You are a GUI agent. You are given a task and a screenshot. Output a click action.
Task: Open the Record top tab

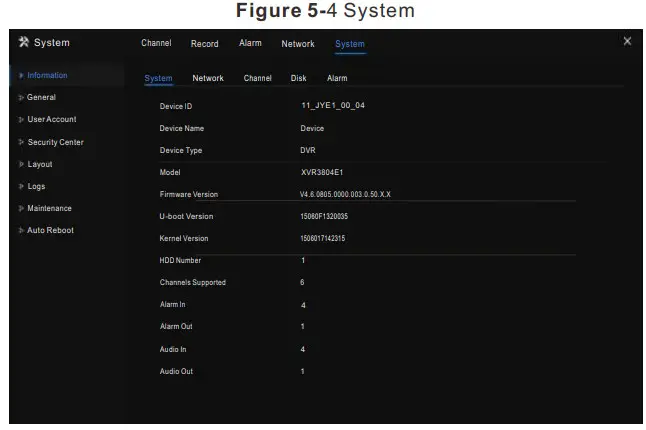coord(204,44)
